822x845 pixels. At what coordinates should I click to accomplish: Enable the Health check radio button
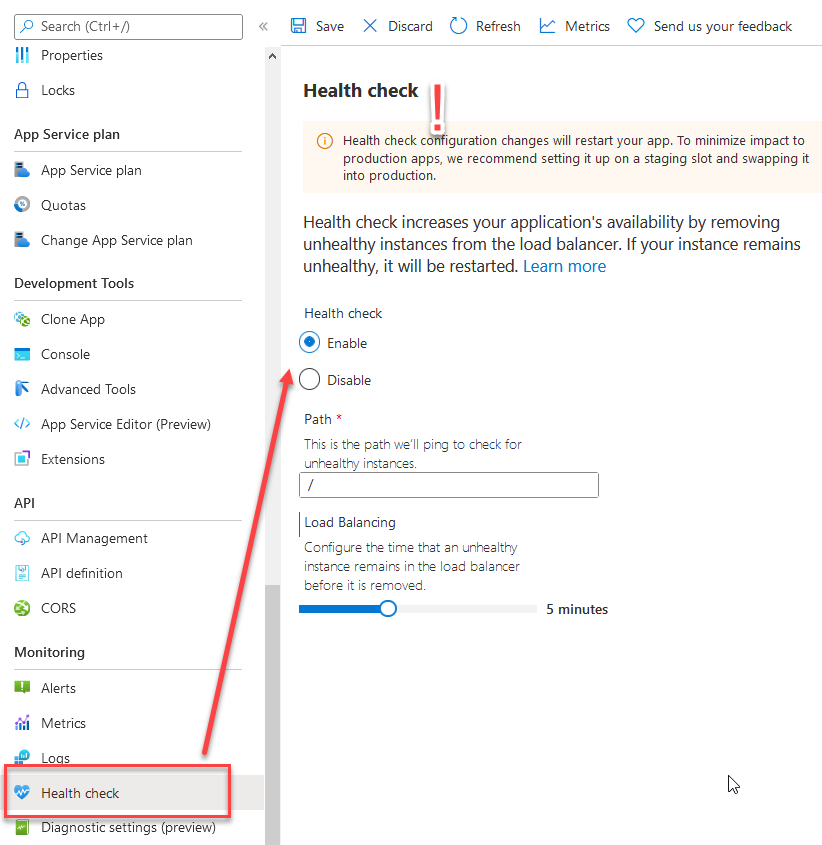[x=311, y=342]
